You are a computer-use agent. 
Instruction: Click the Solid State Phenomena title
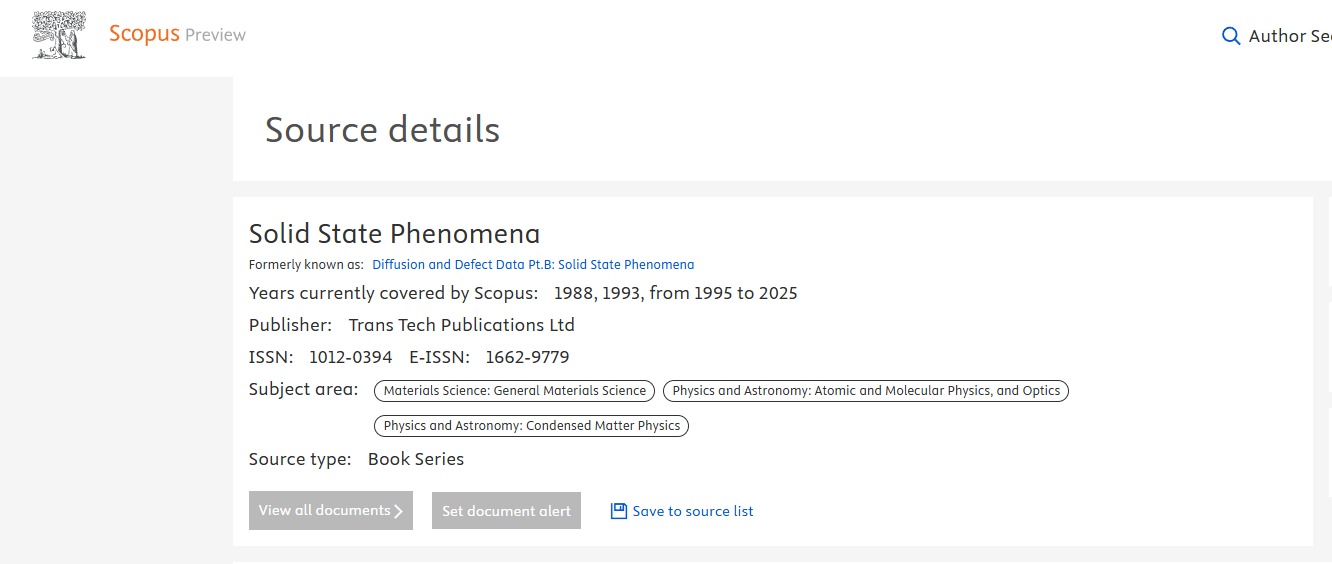pos(394,234)
